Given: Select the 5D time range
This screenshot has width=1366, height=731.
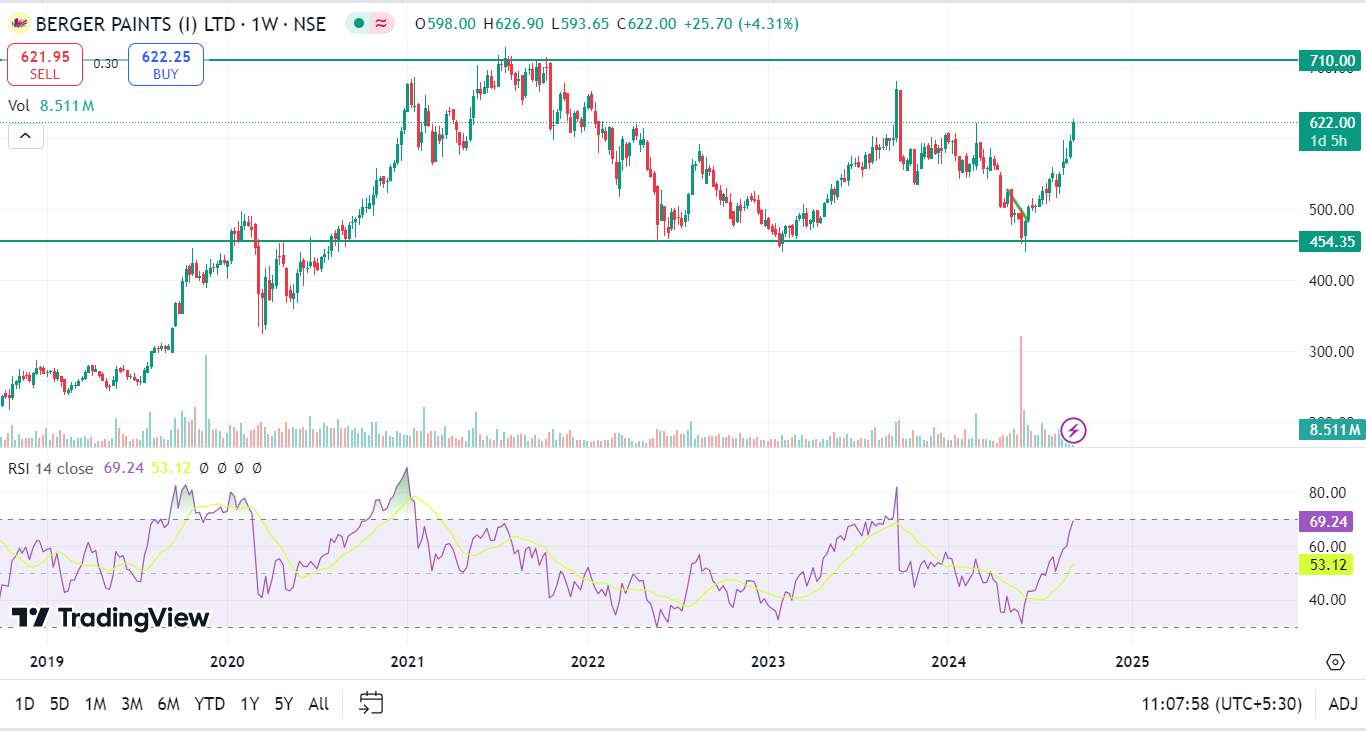Looking at the screenshot, I should (x=60, y=704).
